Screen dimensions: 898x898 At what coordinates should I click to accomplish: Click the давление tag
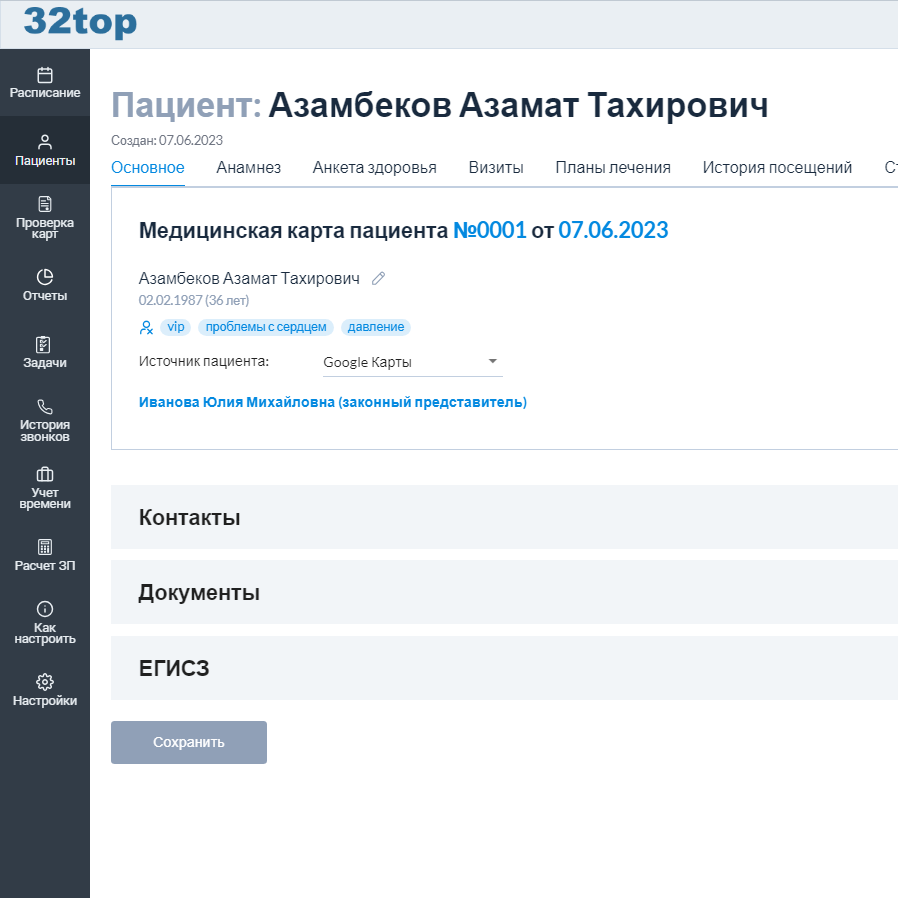[376, 327]
